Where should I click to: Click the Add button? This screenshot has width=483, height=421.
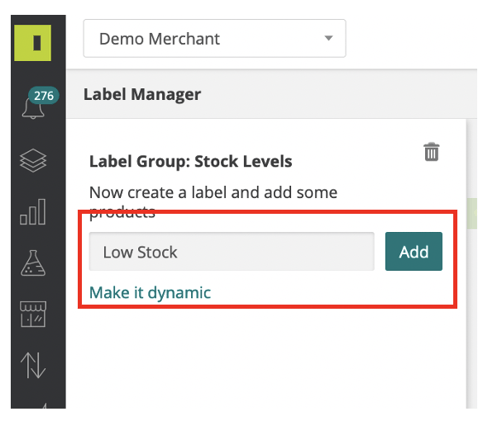click(x=414, y=252)
